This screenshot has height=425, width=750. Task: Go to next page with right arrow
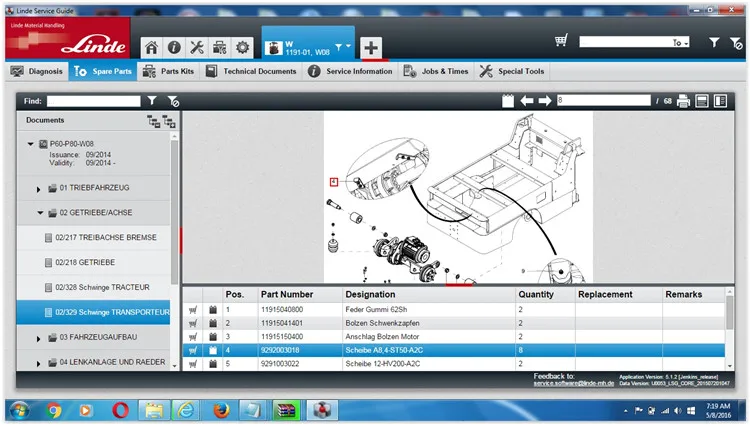click(545, 101)
